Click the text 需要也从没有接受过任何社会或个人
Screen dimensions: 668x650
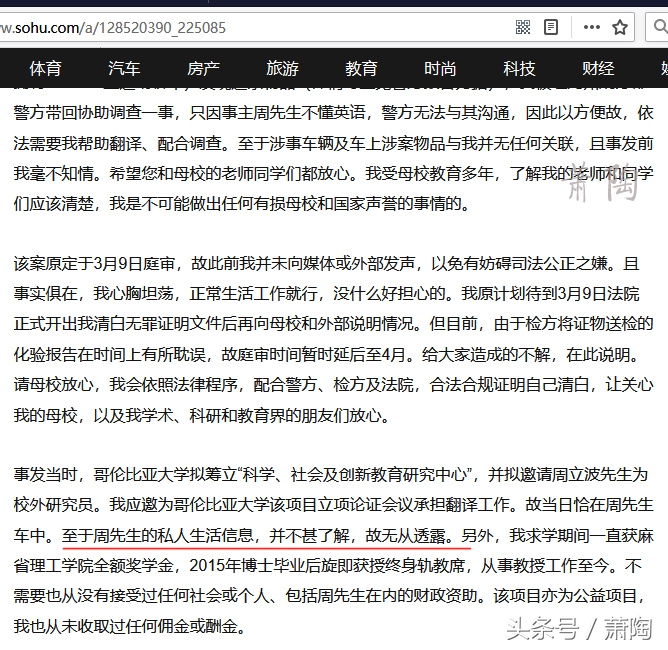pos(141,596)
